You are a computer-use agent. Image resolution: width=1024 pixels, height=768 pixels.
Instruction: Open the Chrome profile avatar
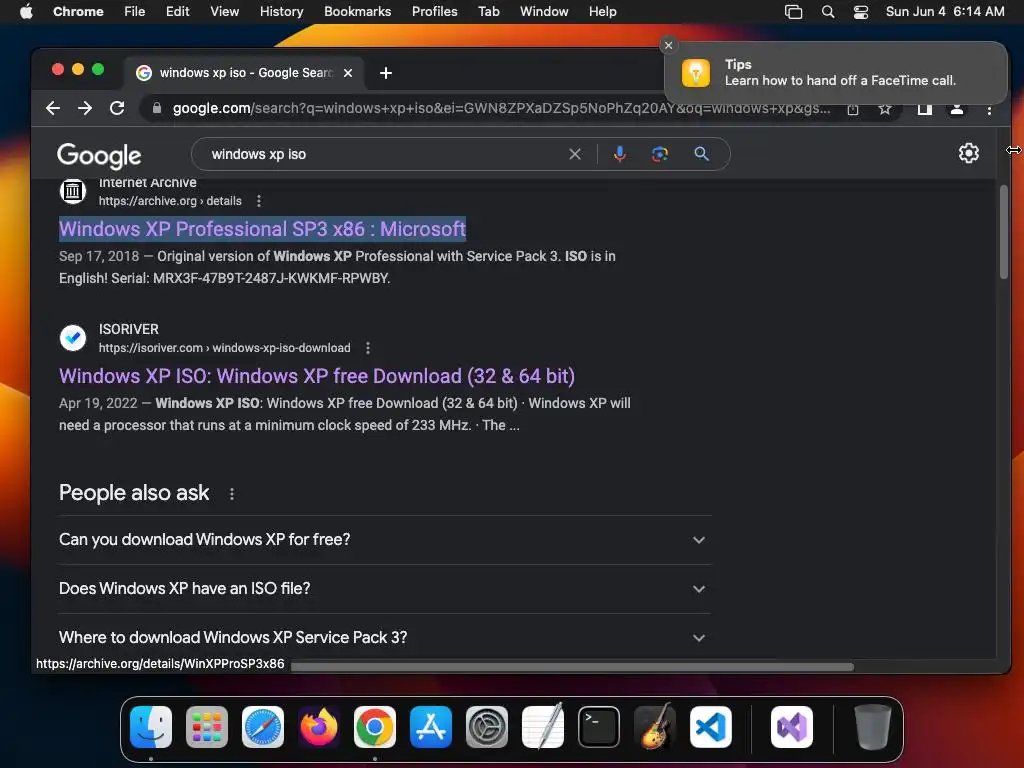click(957, 109)
